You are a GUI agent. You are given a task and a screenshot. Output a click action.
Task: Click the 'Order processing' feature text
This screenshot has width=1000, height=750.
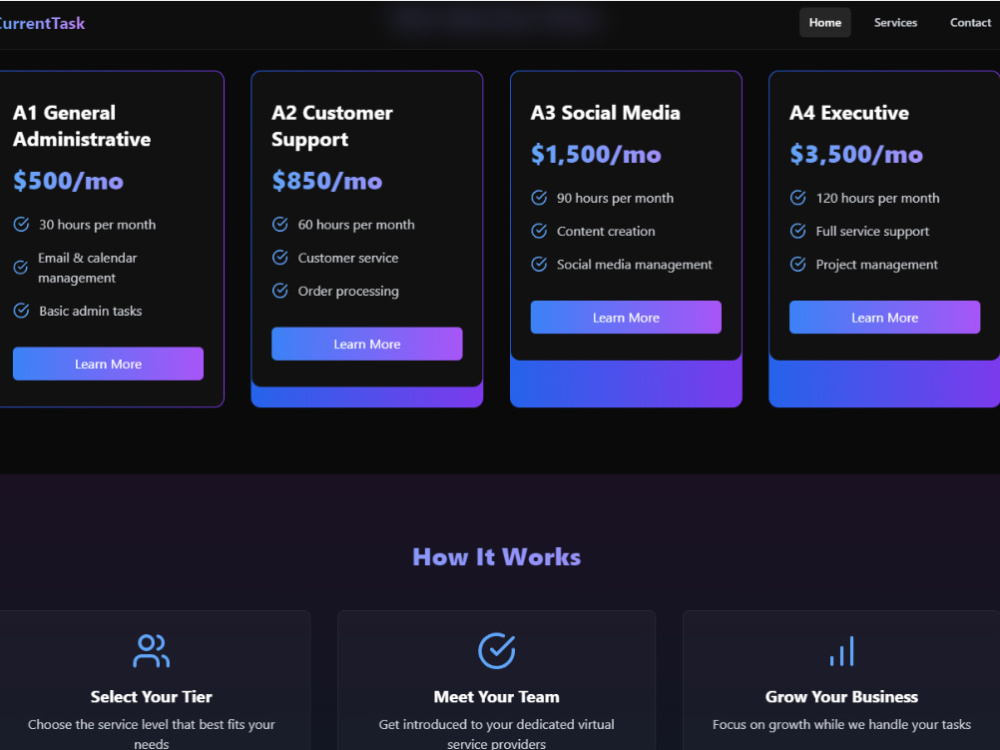click(x=348, y=291)
